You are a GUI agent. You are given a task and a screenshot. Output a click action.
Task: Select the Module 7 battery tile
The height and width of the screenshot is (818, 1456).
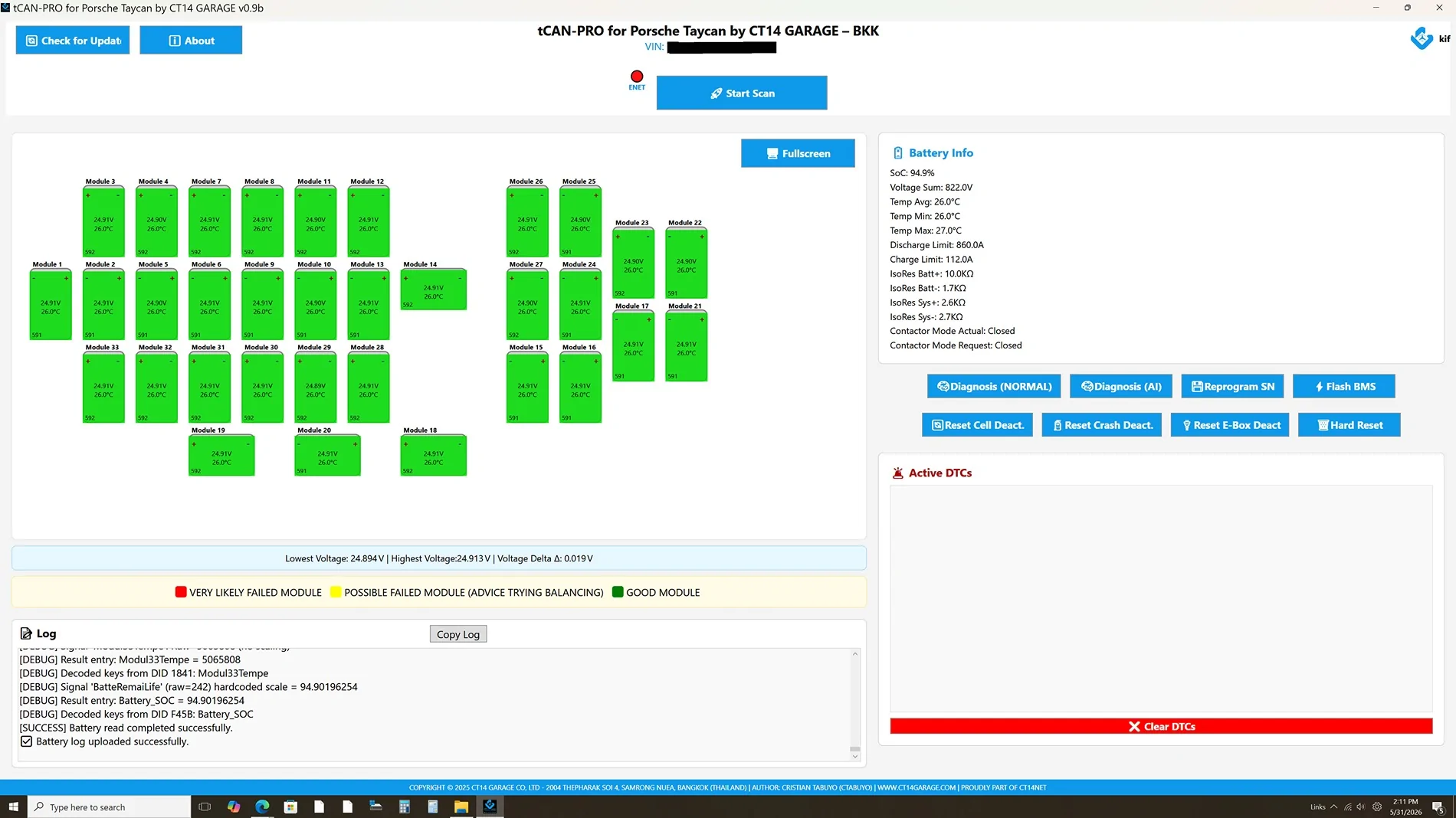pos(209,221)
